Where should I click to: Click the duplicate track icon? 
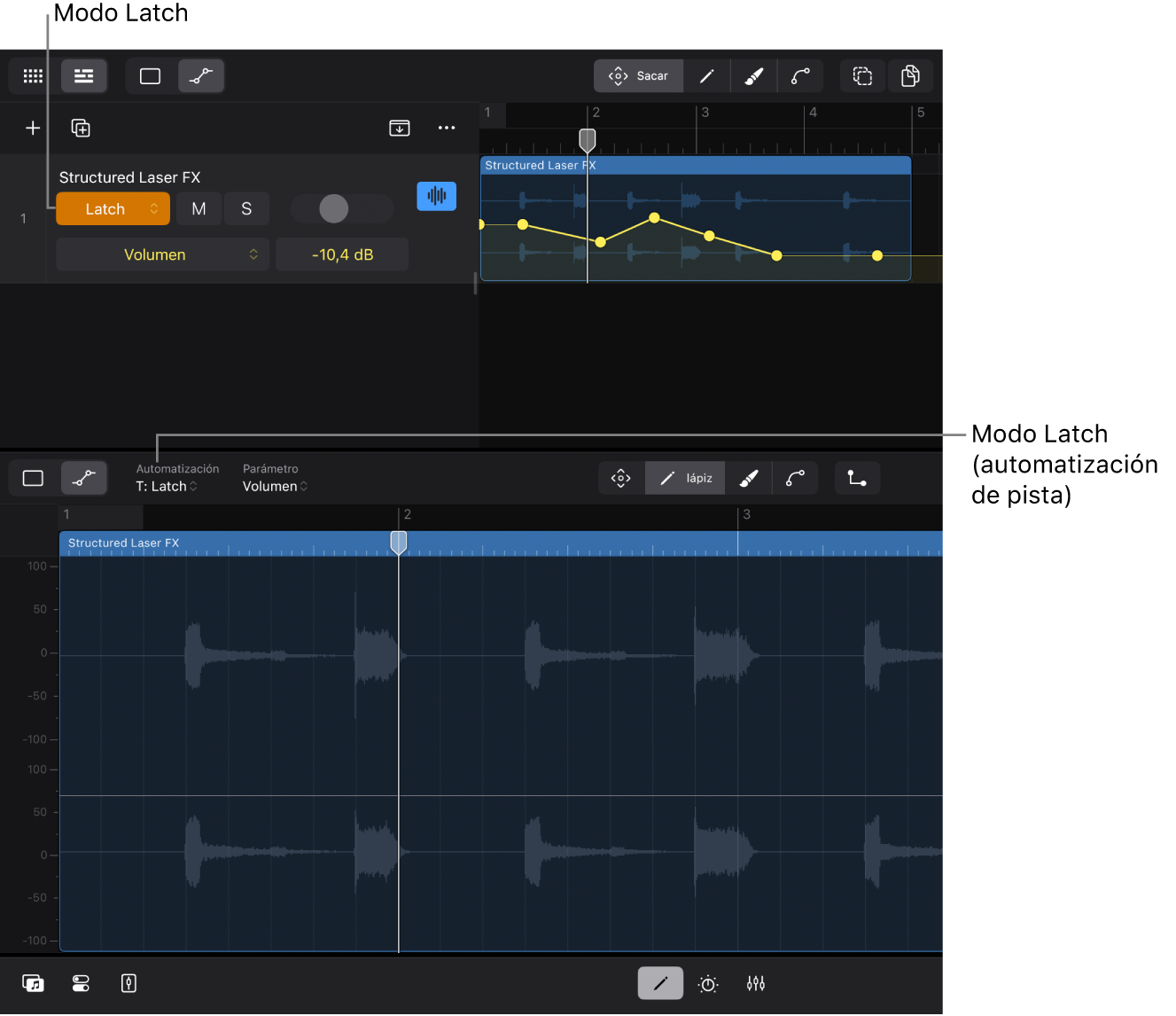point(81,129)
